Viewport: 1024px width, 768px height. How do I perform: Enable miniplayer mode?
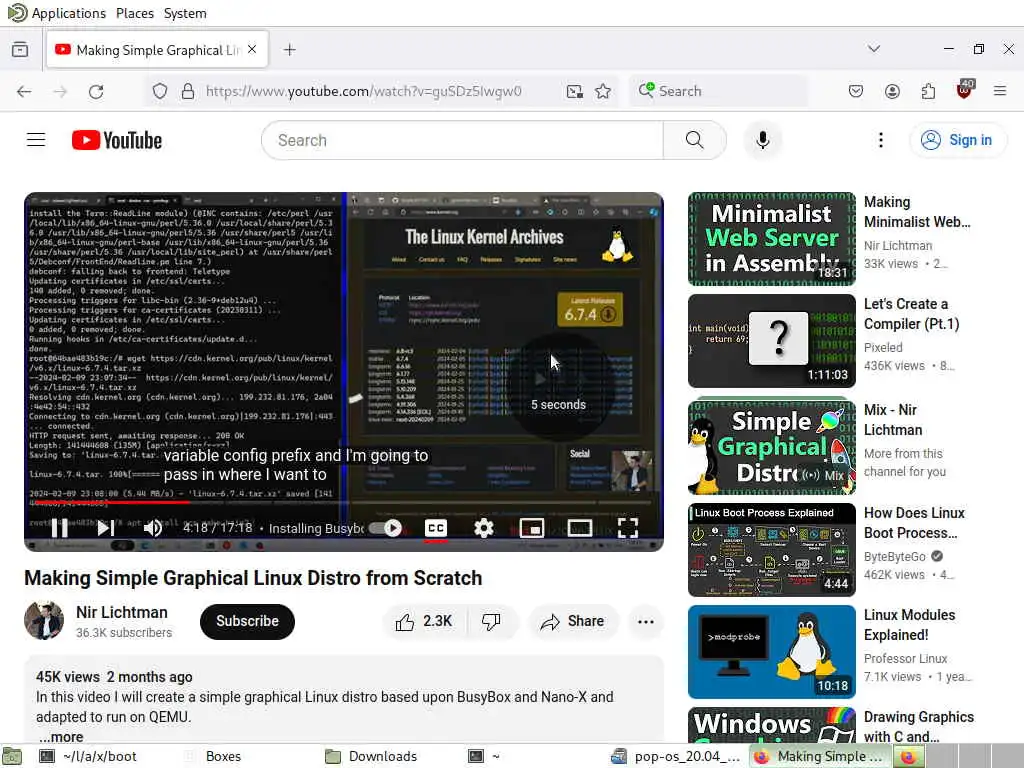pyautogui.click(x=532, y=528)
